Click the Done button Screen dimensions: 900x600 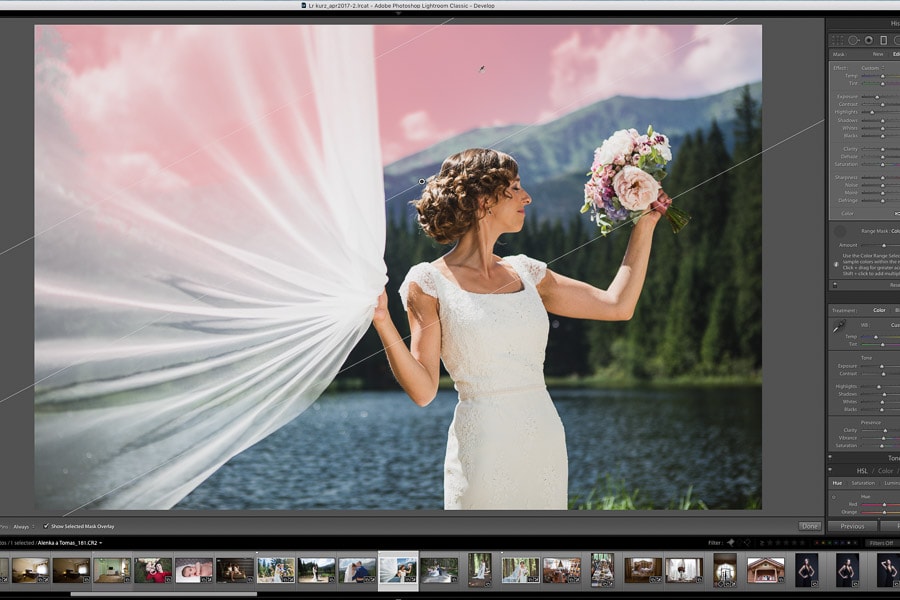pos(810,526)
